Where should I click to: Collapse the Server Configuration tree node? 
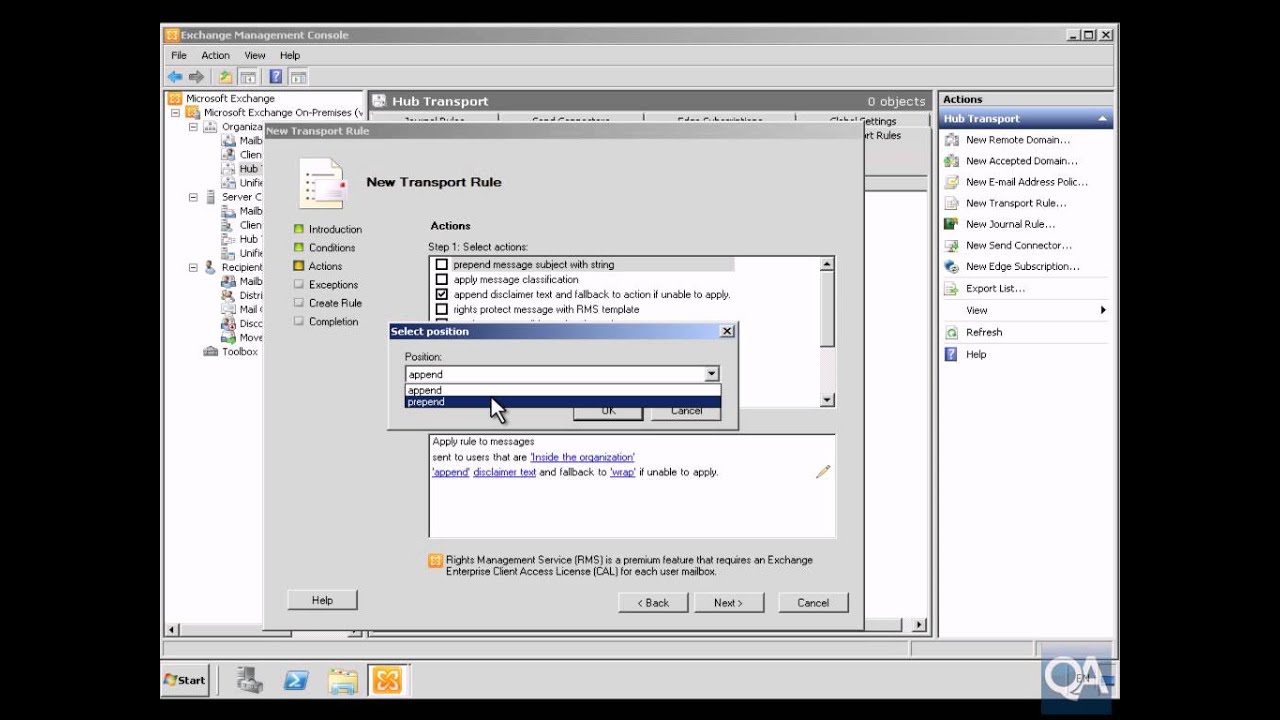(193, 197)
